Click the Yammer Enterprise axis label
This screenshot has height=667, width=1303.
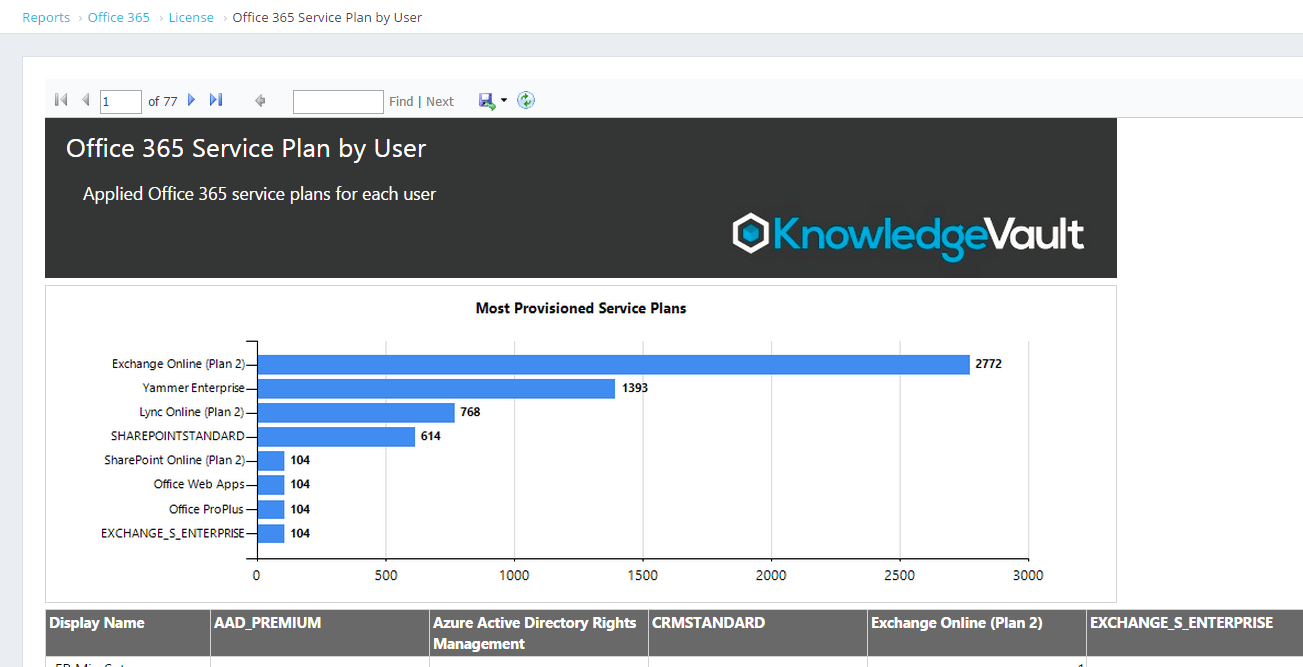click(193, 388)
